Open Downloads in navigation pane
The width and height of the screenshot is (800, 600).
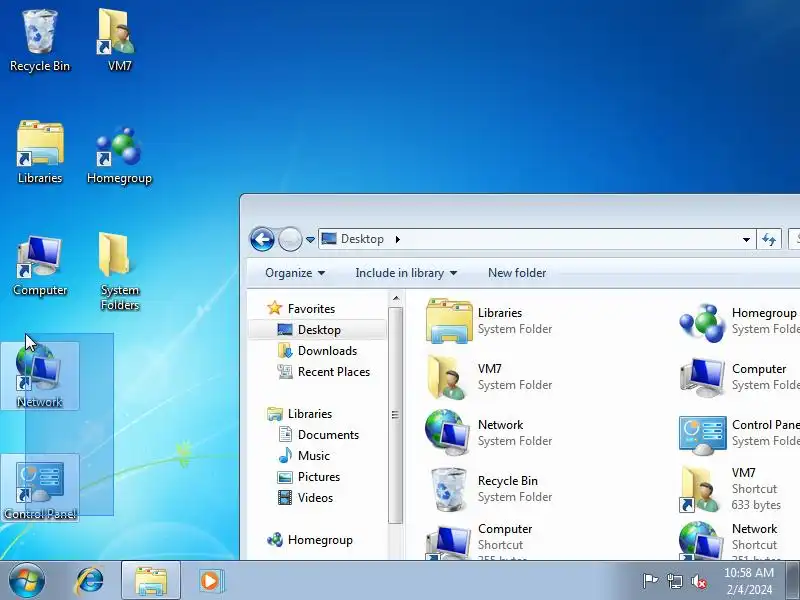[x=317, y=351]
